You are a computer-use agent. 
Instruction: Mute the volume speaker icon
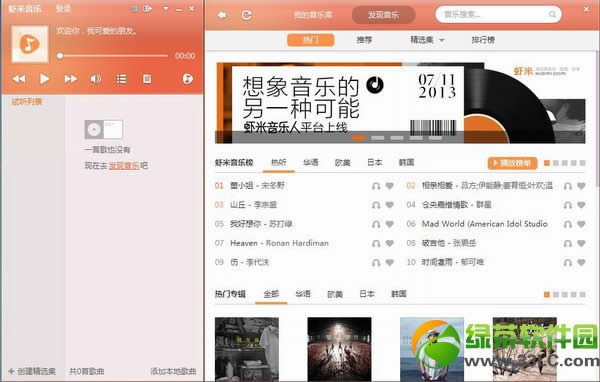(96, 79)
